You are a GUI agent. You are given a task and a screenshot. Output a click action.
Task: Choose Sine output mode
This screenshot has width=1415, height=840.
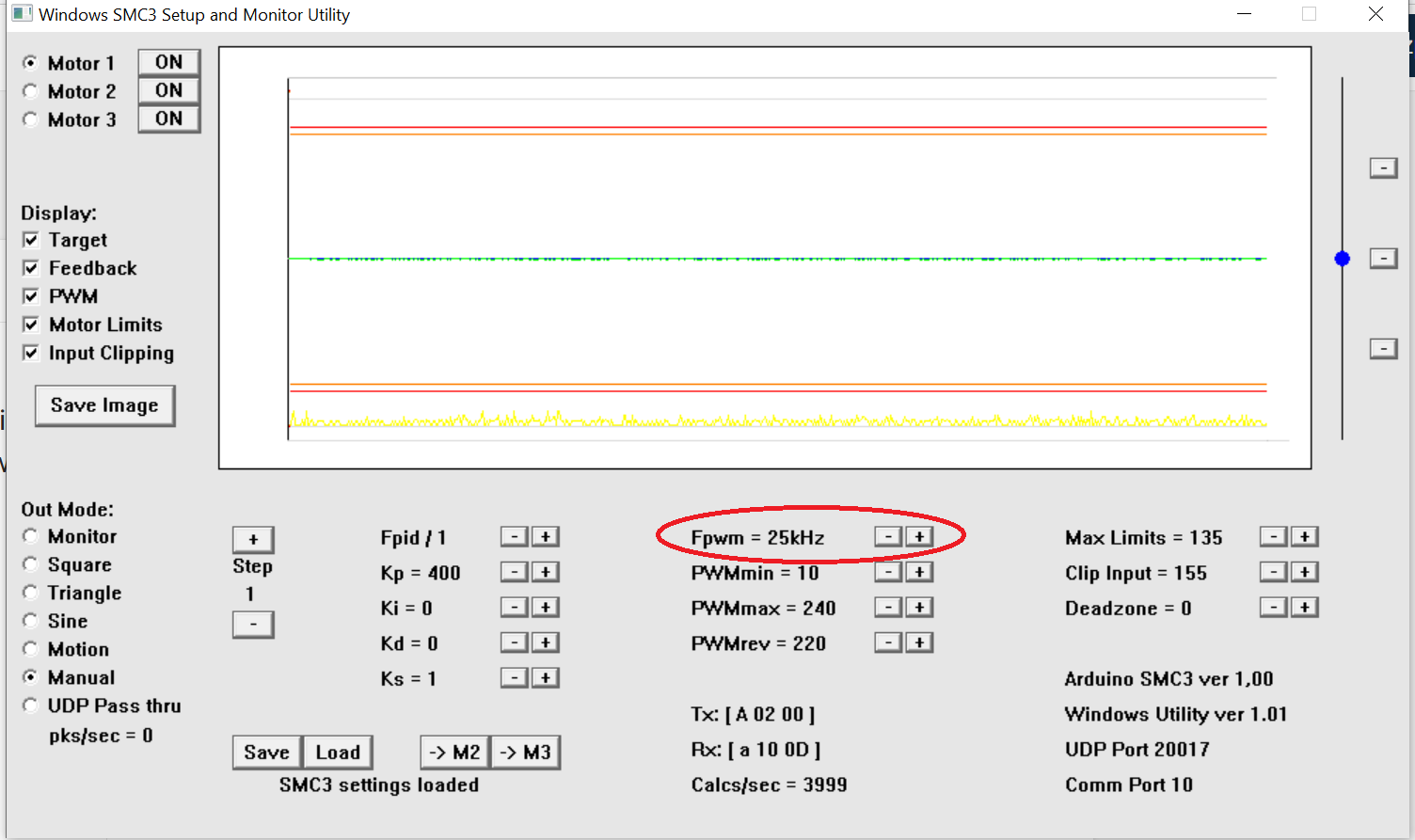pos(31,621)
